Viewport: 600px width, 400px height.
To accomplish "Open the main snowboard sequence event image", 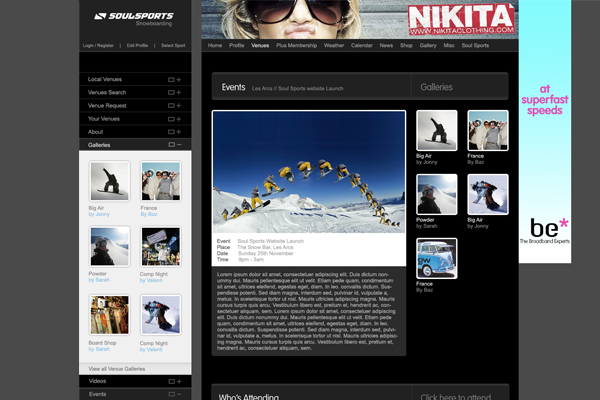I will [x=309, y=172].
